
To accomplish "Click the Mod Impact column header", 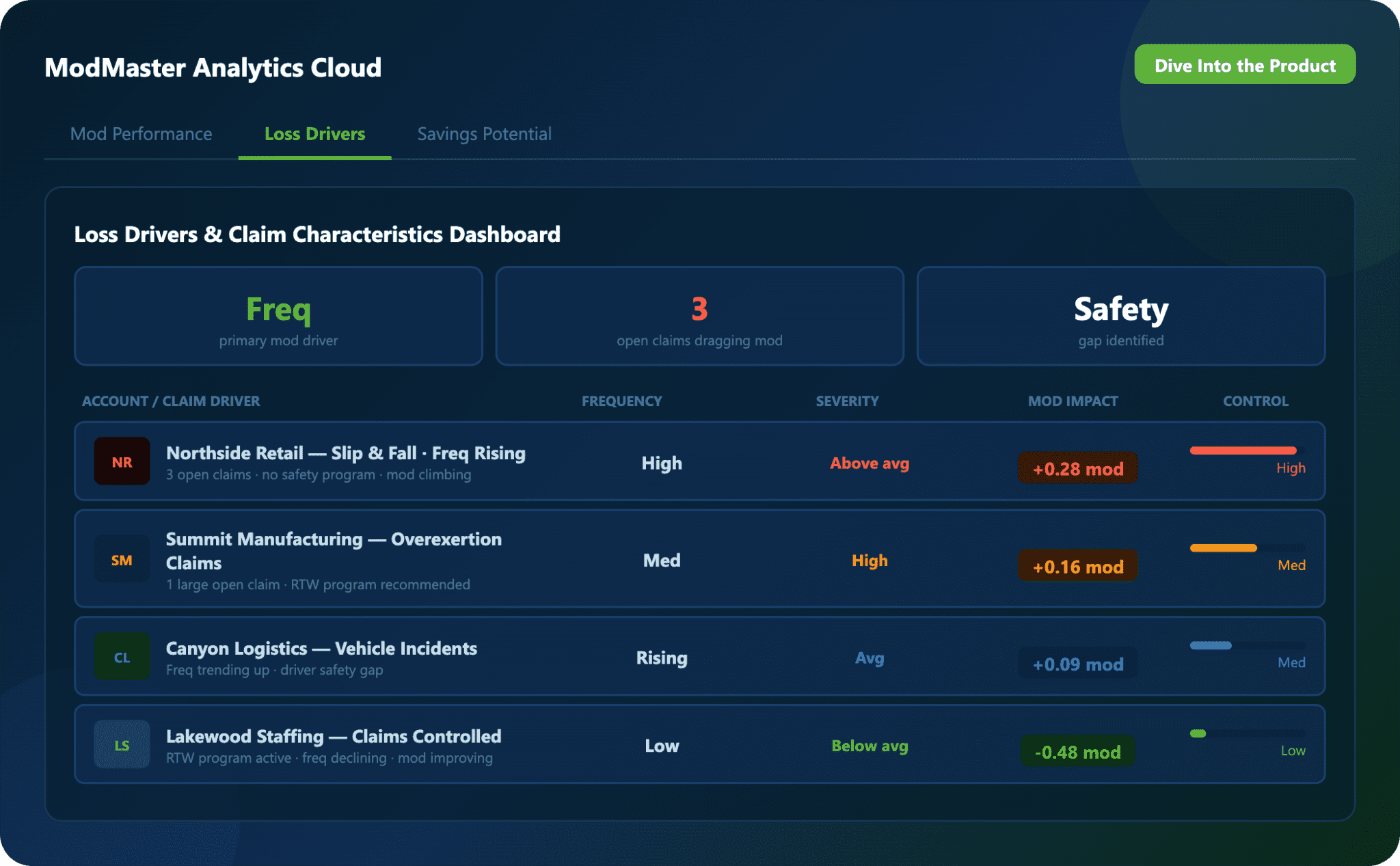I will [x=1073, y=401].
